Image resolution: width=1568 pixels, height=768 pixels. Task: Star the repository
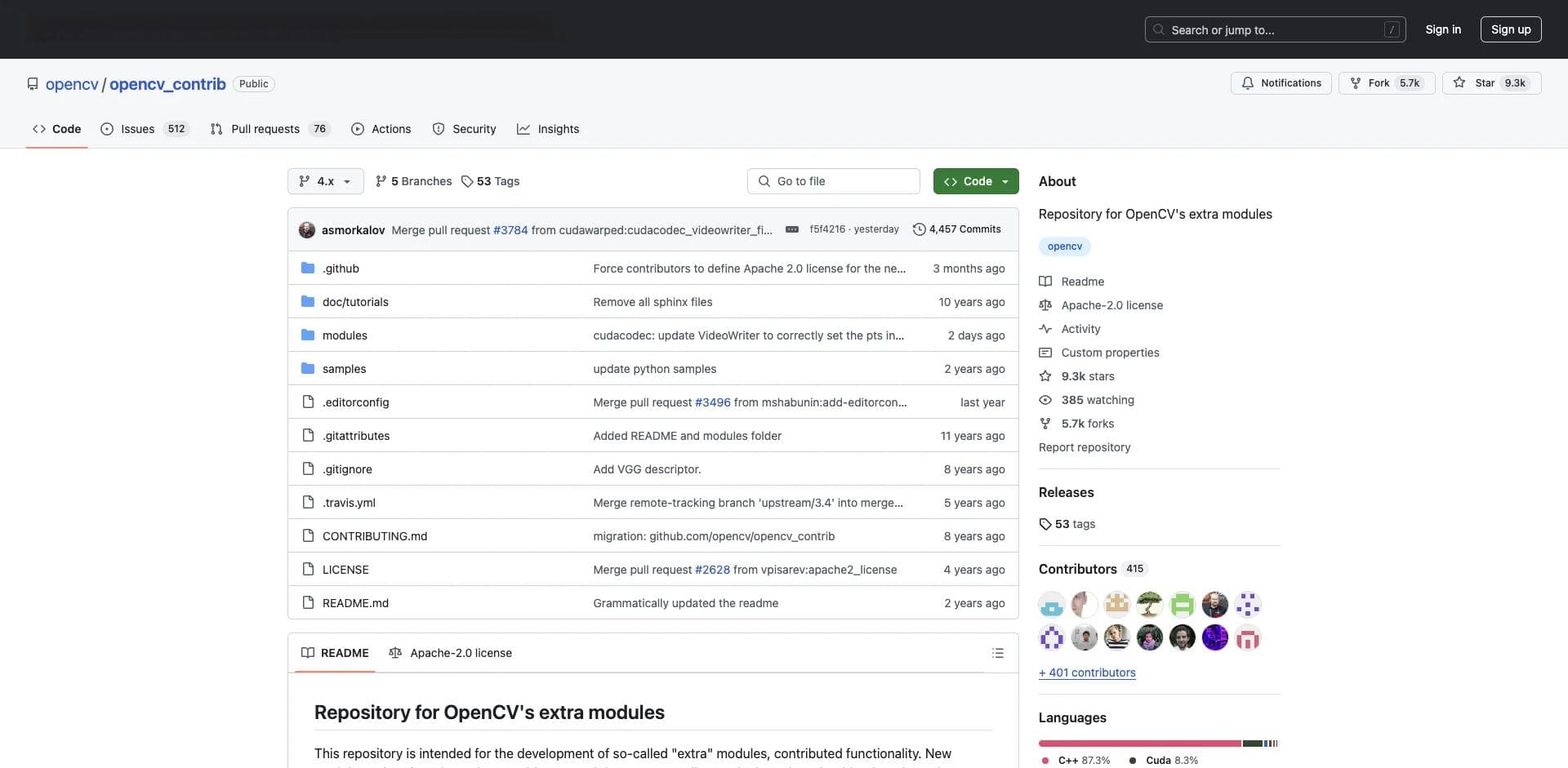(1492, 83)
